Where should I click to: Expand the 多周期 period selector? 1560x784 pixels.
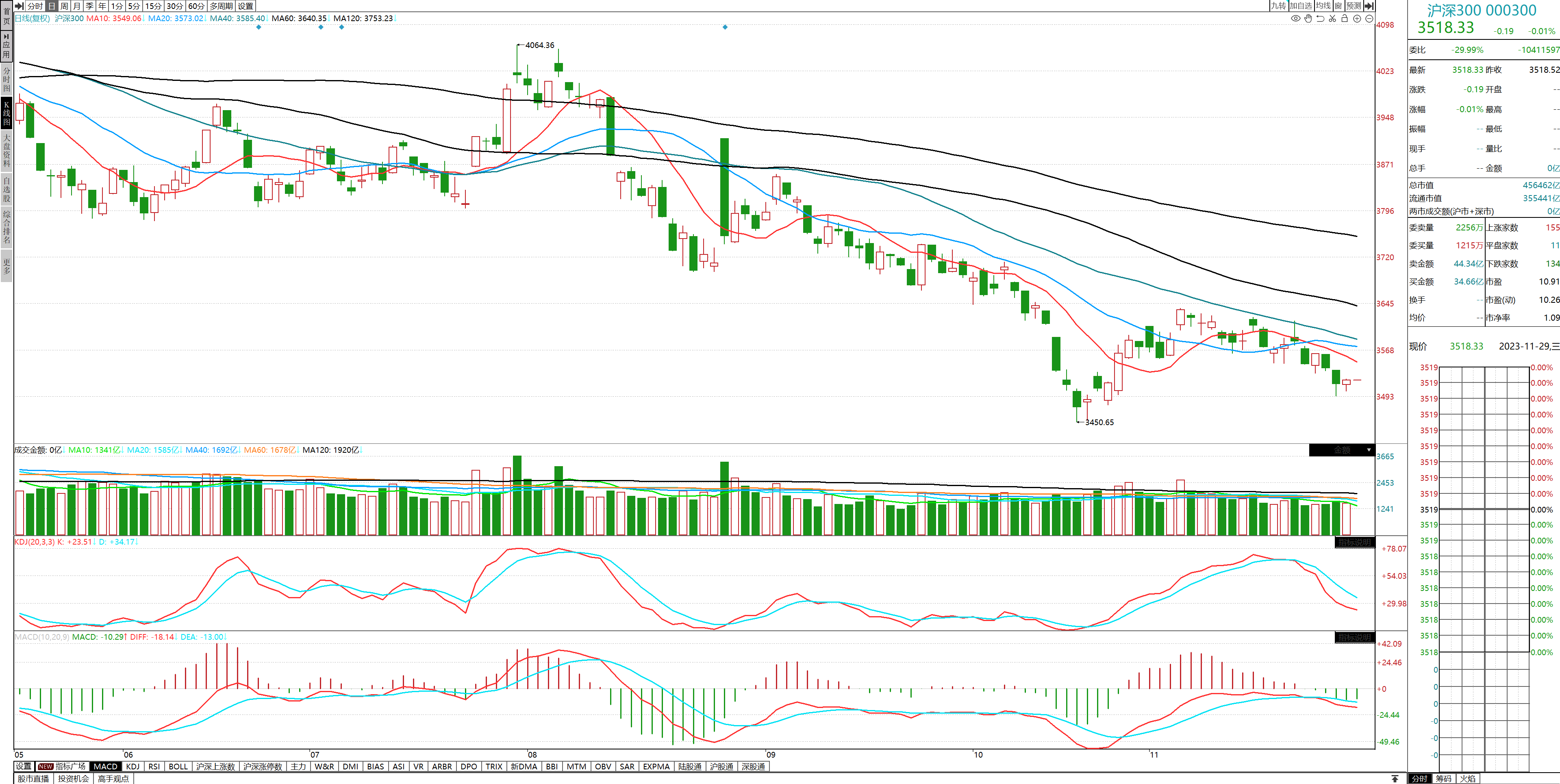(x=221, y=6)
